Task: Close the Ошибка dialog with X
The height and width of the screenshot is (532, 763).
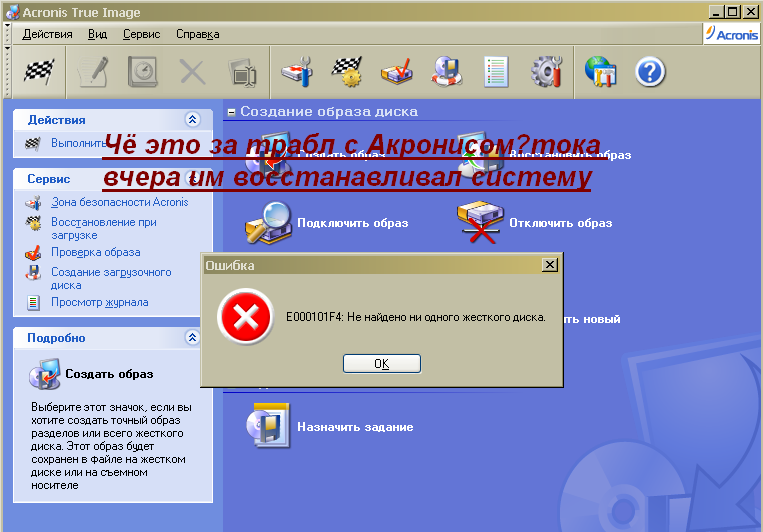Action: 550,265
